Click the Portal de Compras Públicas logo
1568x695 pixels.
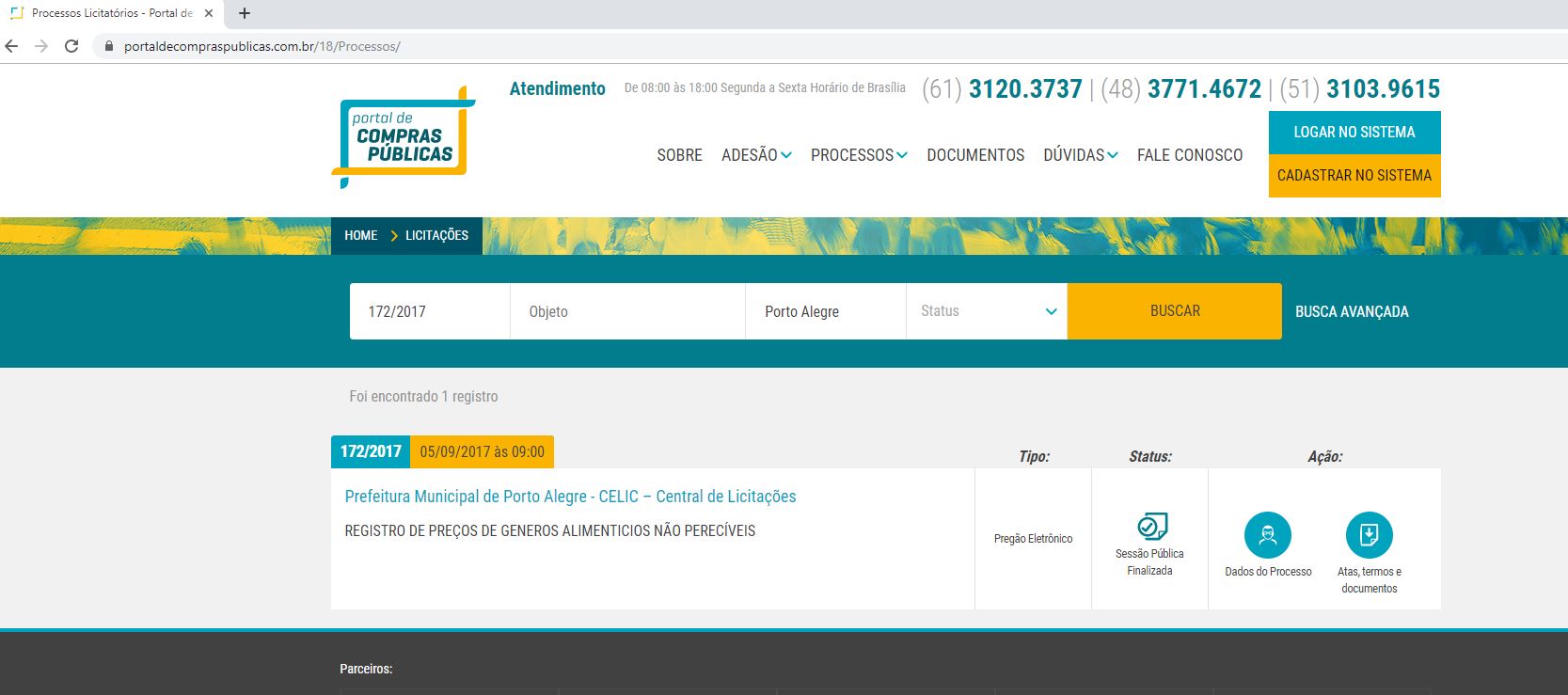tap(403, 137)
